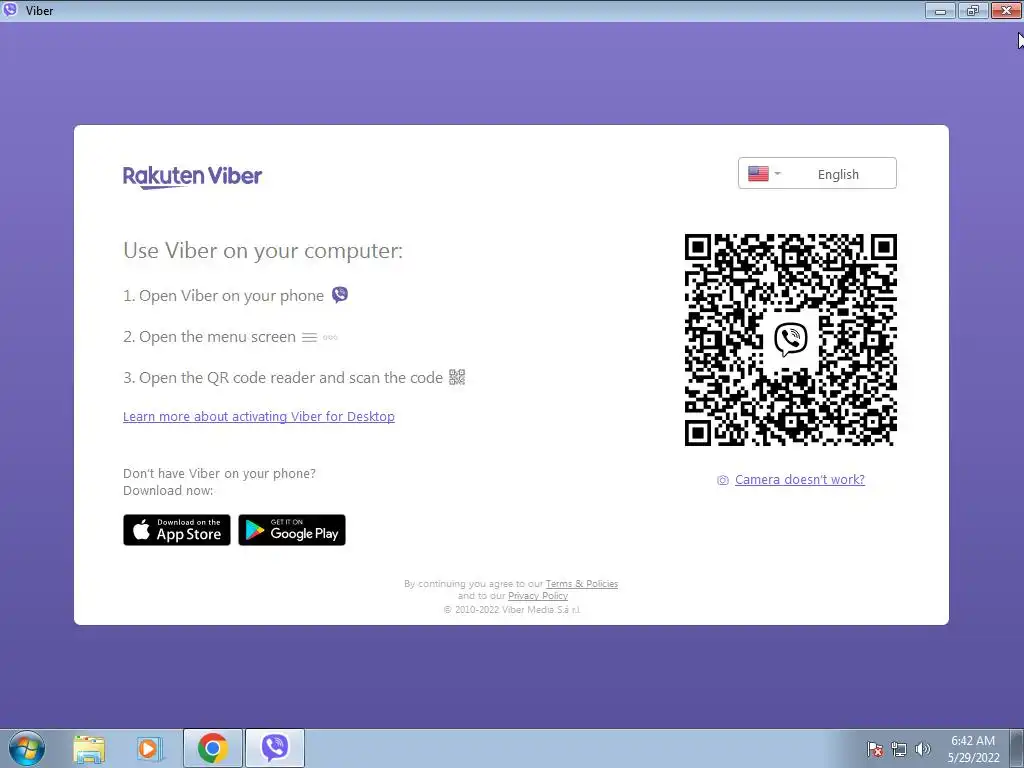Open the Camera doesn't work? link
Screen dimensions: 1024x768
799,479
